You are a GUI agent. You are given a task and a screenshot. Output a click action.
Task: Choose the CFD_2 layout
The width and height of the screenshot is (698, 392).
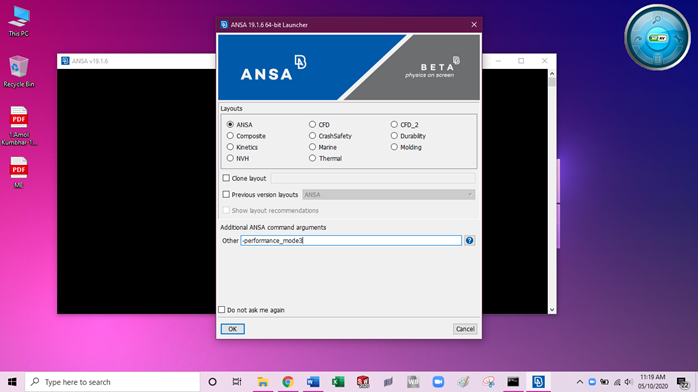(394, 125)
